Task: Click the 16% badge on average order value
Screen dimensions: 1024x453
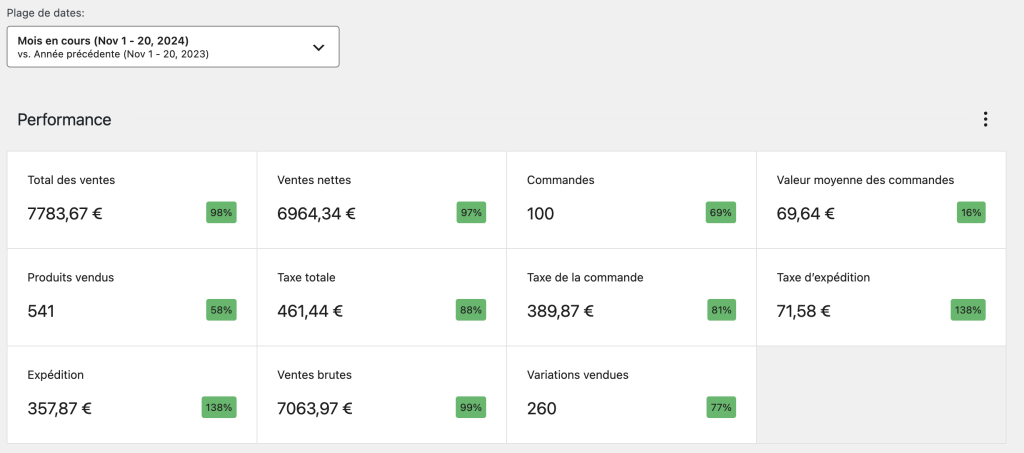Action: pyautogui.click(x=970, y=213)
